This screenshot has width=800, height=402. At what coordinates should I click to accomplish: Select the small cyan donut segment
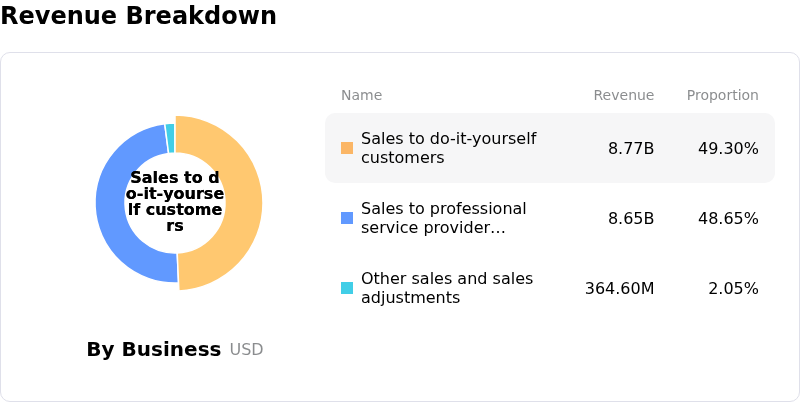[x=171, y=137]
